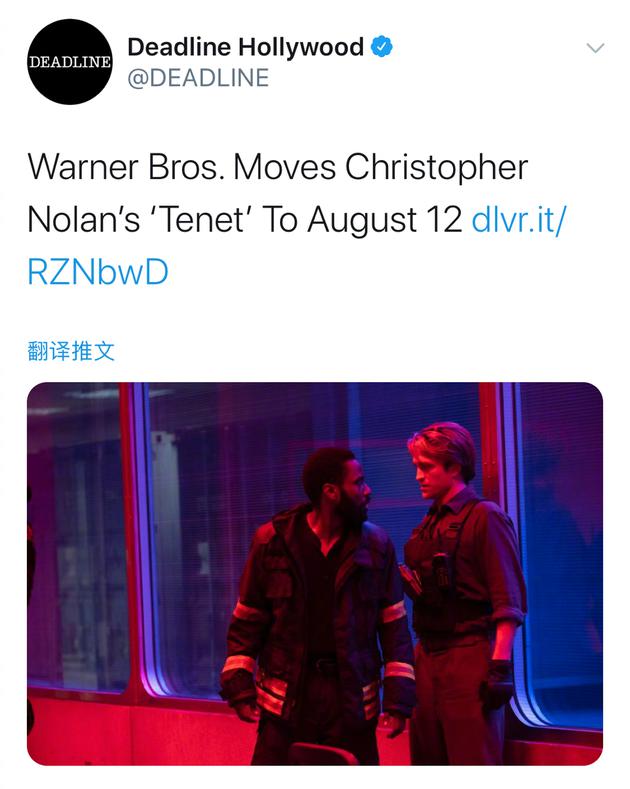The height and width of the screenshot is (789, 630).
Task: Open the Tenet movie still image
Action: coord(315,573)
